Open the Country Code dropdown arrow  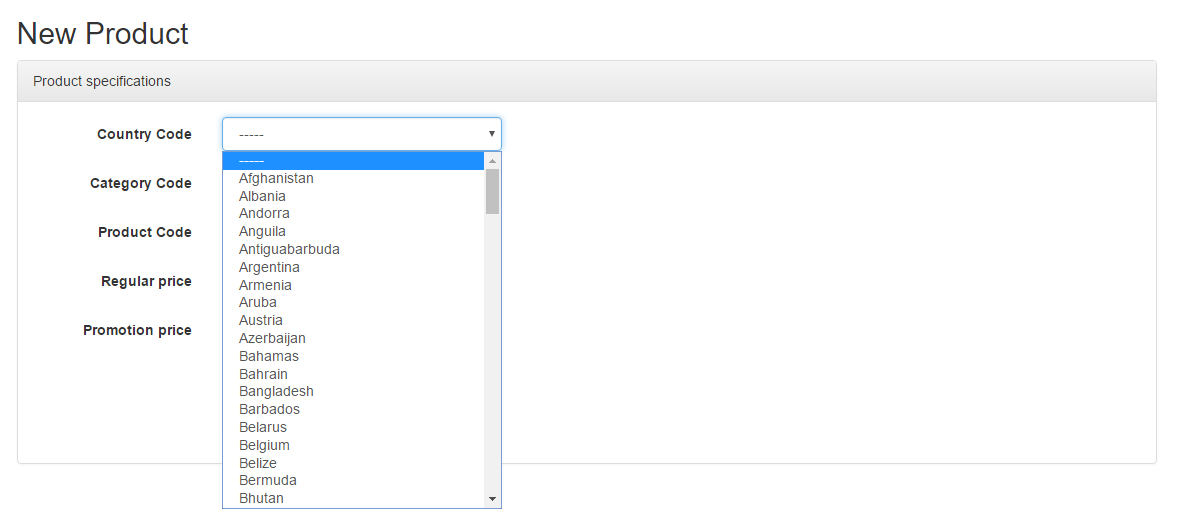tap(492, 134)
